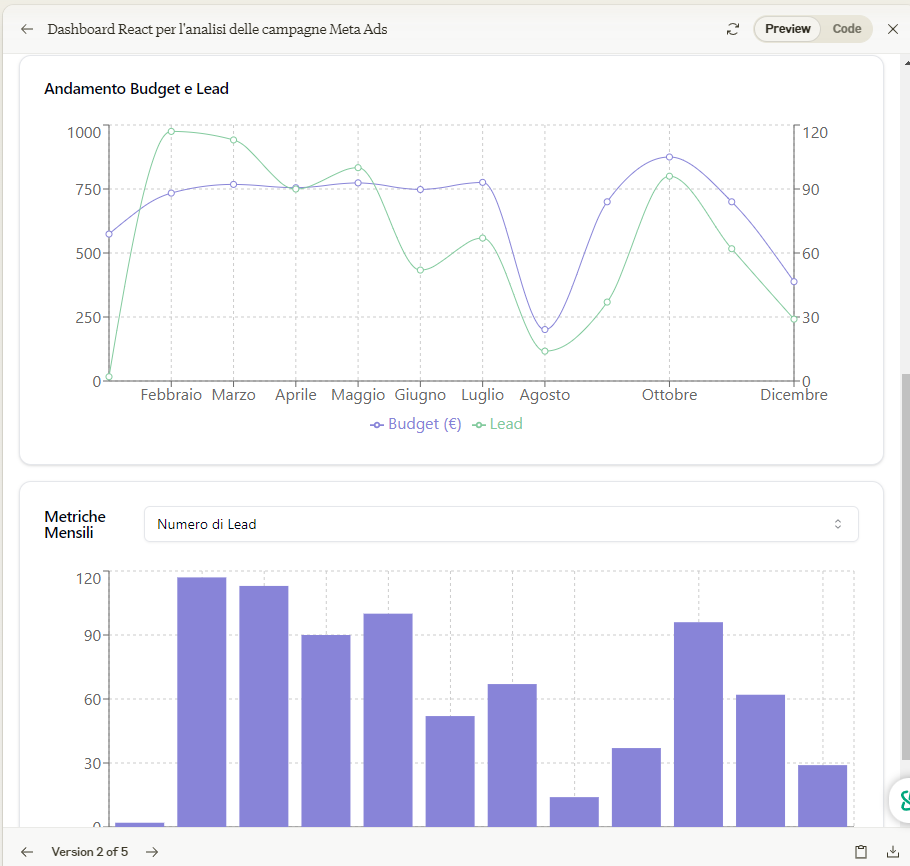Close the dashboard artifact panel
Image resolution: width=910 pixels, height=866 pixels.
(x=893, y=29)
